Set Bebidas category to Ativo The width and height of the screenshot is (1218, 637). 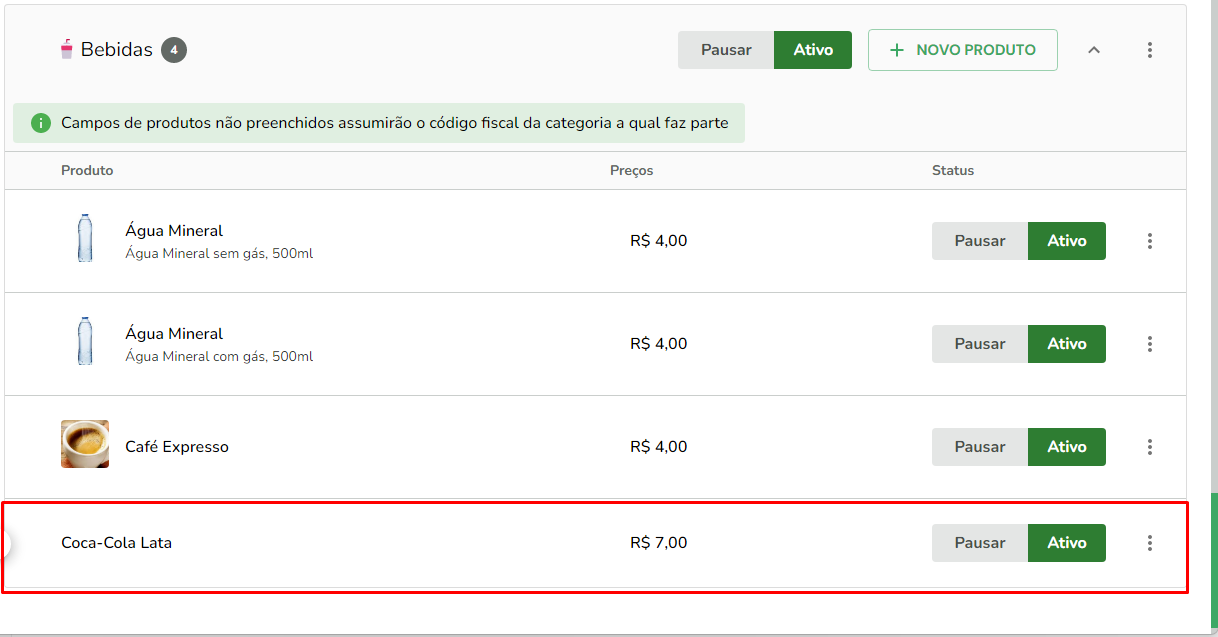point(813,50)
